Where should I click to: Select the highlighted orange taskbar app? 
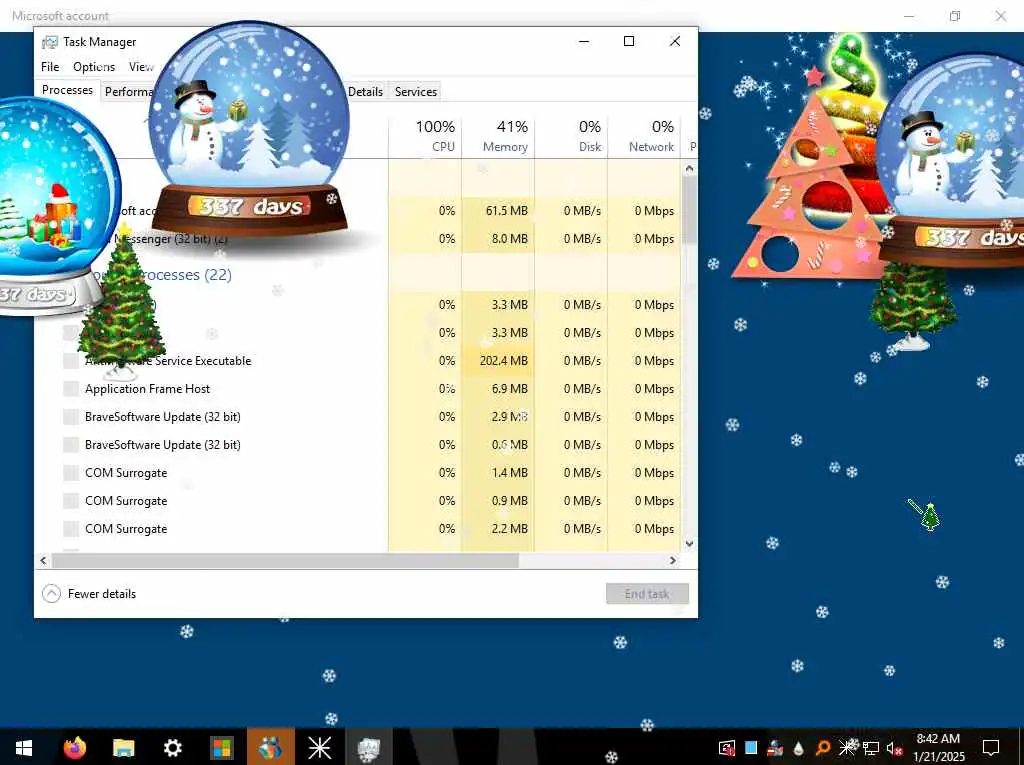[x=270, y=747]
